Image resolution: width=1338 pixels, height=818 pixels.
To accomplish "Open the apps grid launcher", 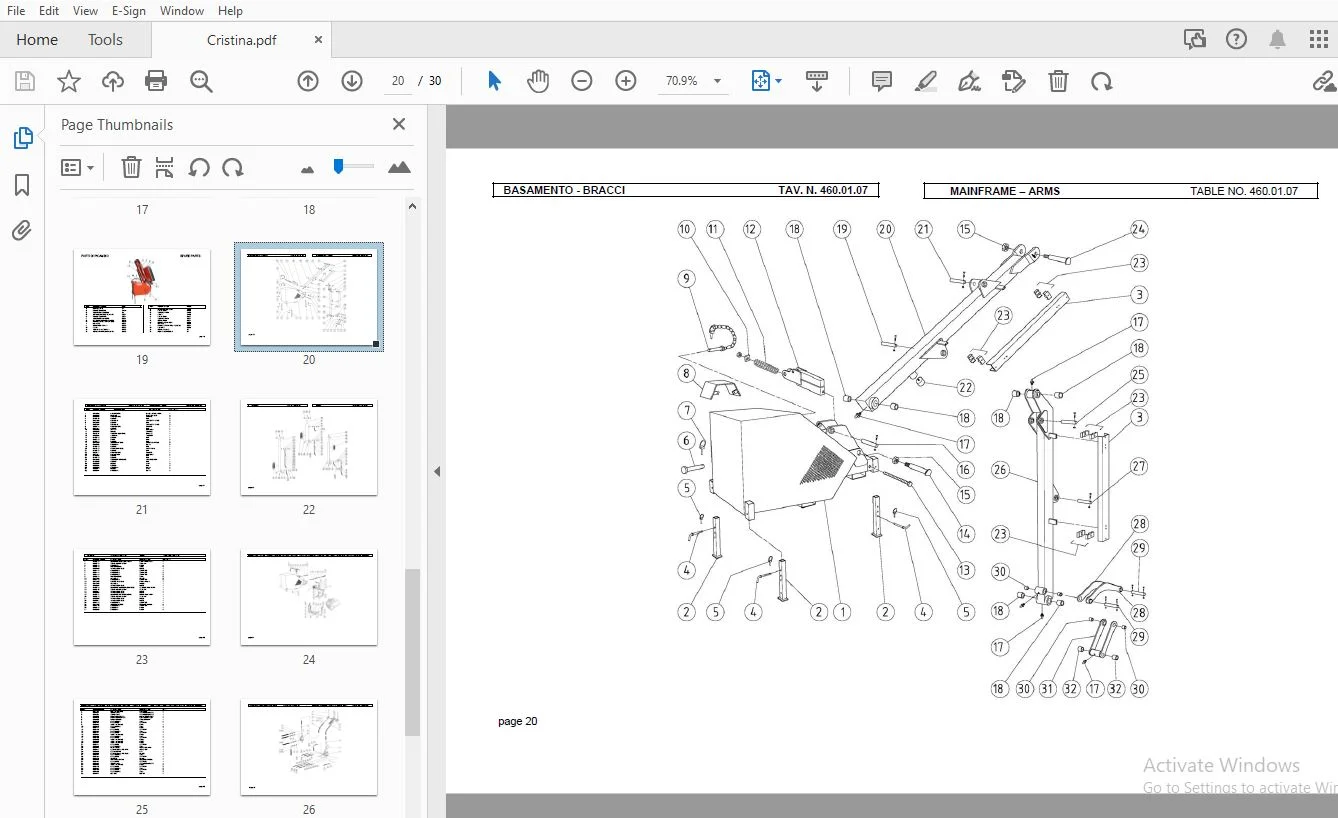I will coord(1319,40).
